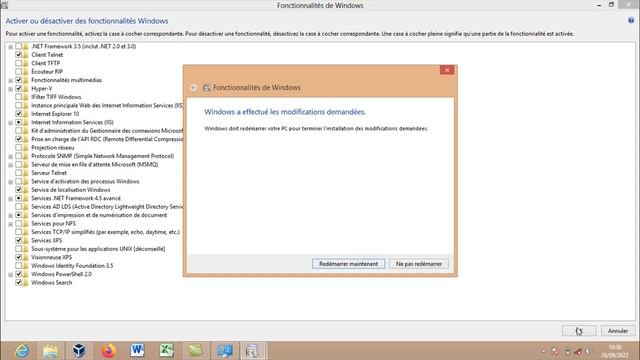Close the restart dialog with the red X

(447, 70)
